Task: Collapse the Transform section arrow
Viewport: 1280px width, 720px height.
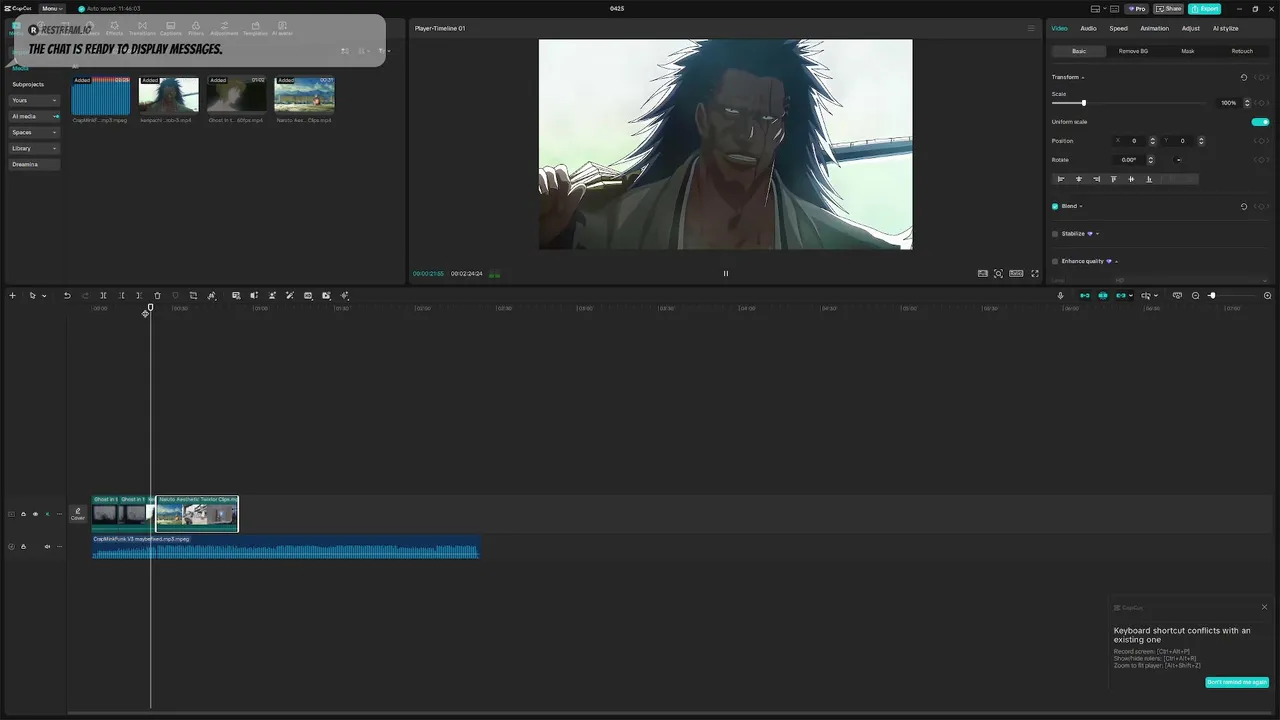Action: [x=1083, y=77]
